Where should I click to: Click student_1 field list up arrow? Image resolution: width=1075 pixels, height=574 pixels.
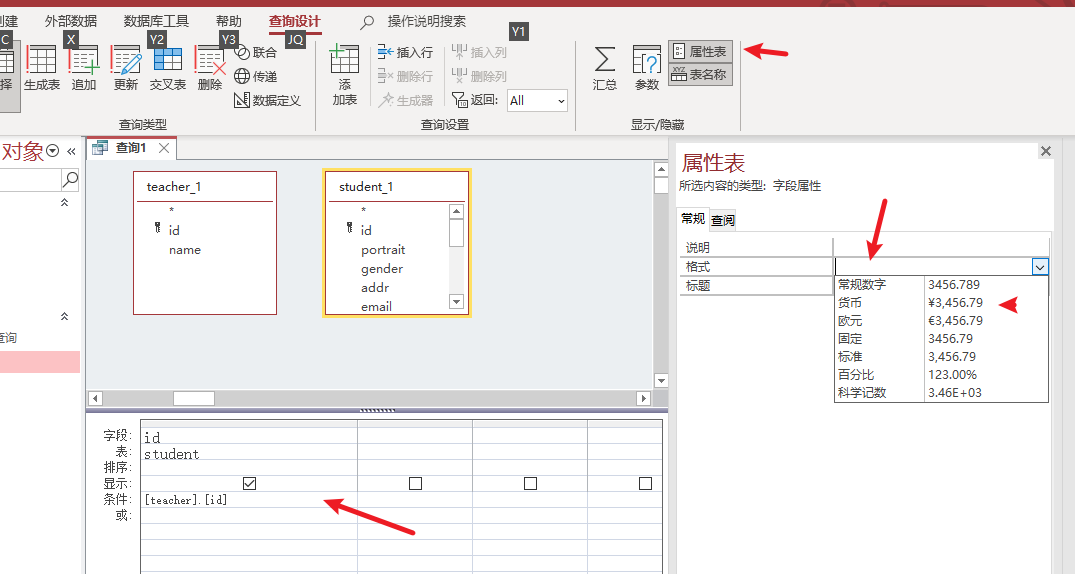[x=457, y=211]
